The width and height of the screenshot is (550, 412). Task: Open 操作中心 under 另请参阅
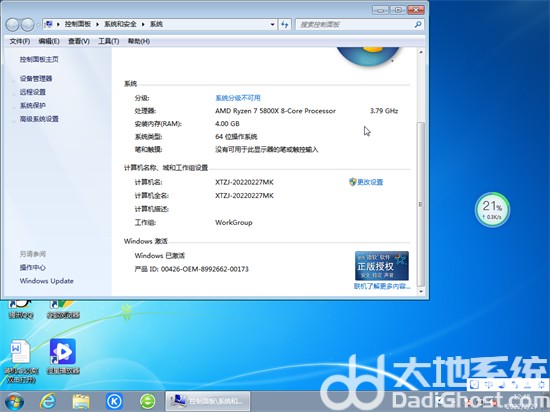click(x=33, y=268)
